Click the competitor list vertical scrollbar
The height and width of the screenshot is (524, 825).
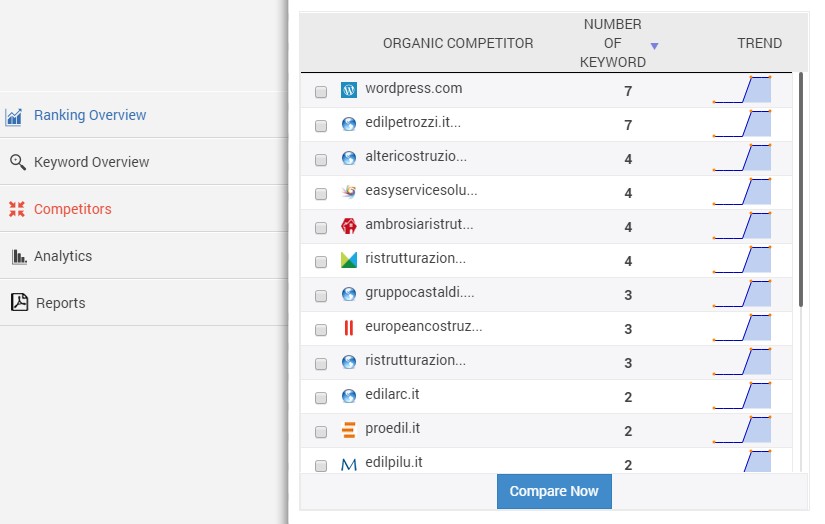click(801, 189)
